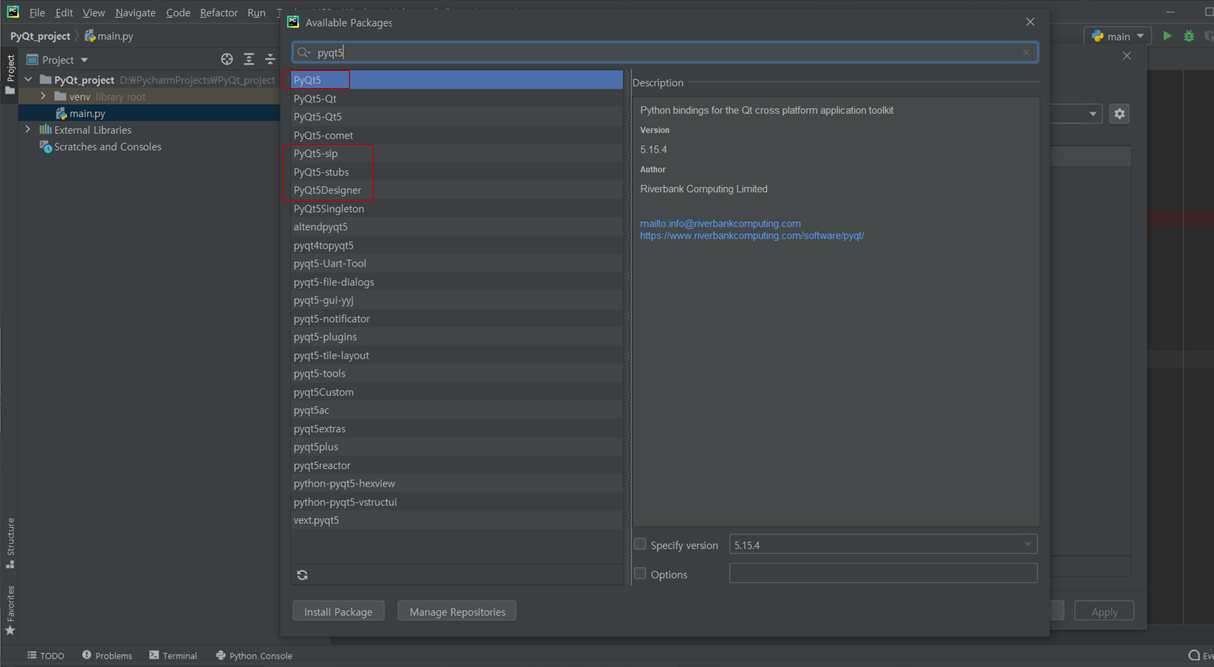Open the TODO tool window
The width and height of the screenshot is (1214, 667).
pyautogui.click(x=46, y=656)
